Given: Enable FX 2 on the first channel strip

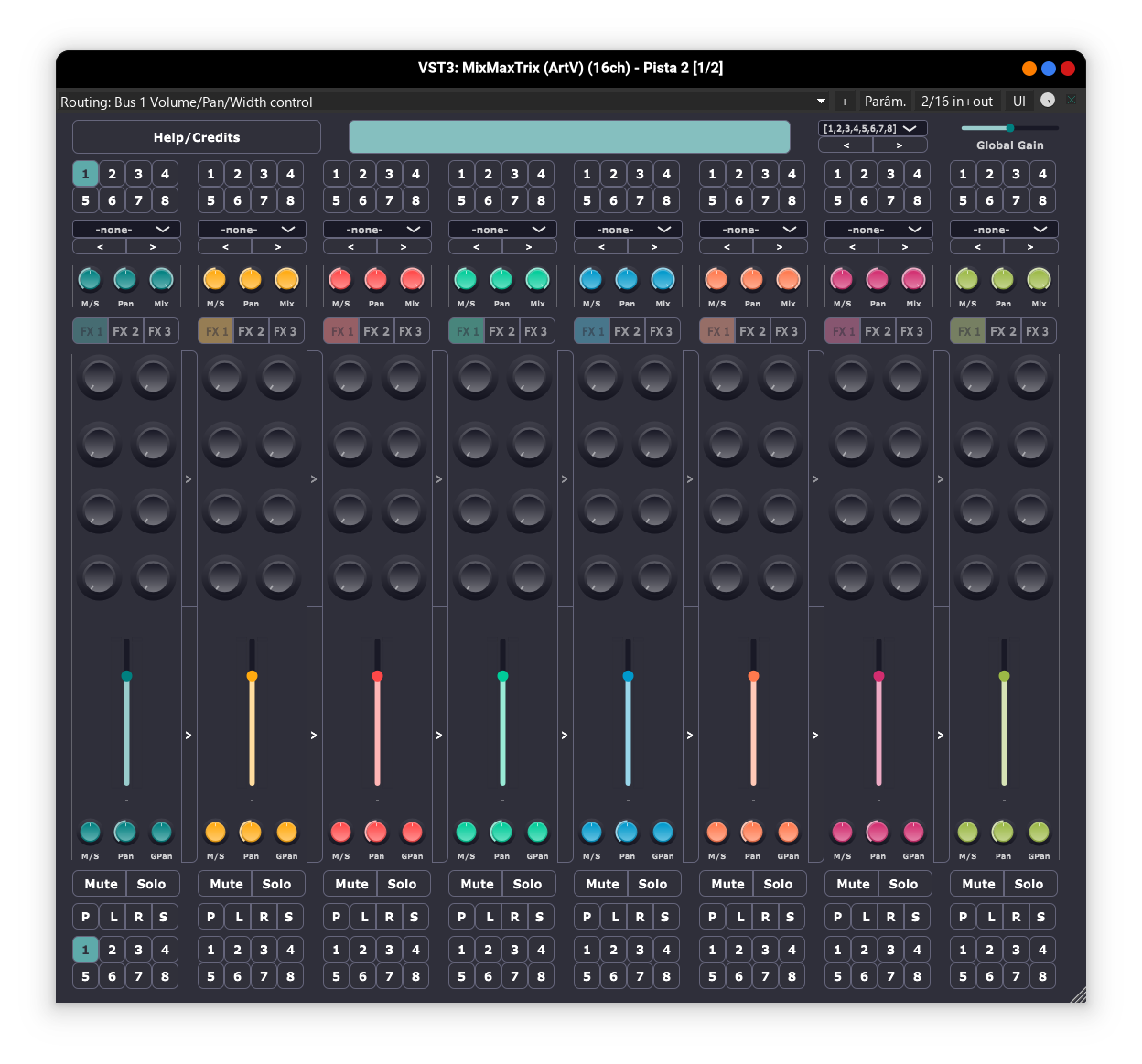Looking at the screenshot, I should [x=125, y=330].
